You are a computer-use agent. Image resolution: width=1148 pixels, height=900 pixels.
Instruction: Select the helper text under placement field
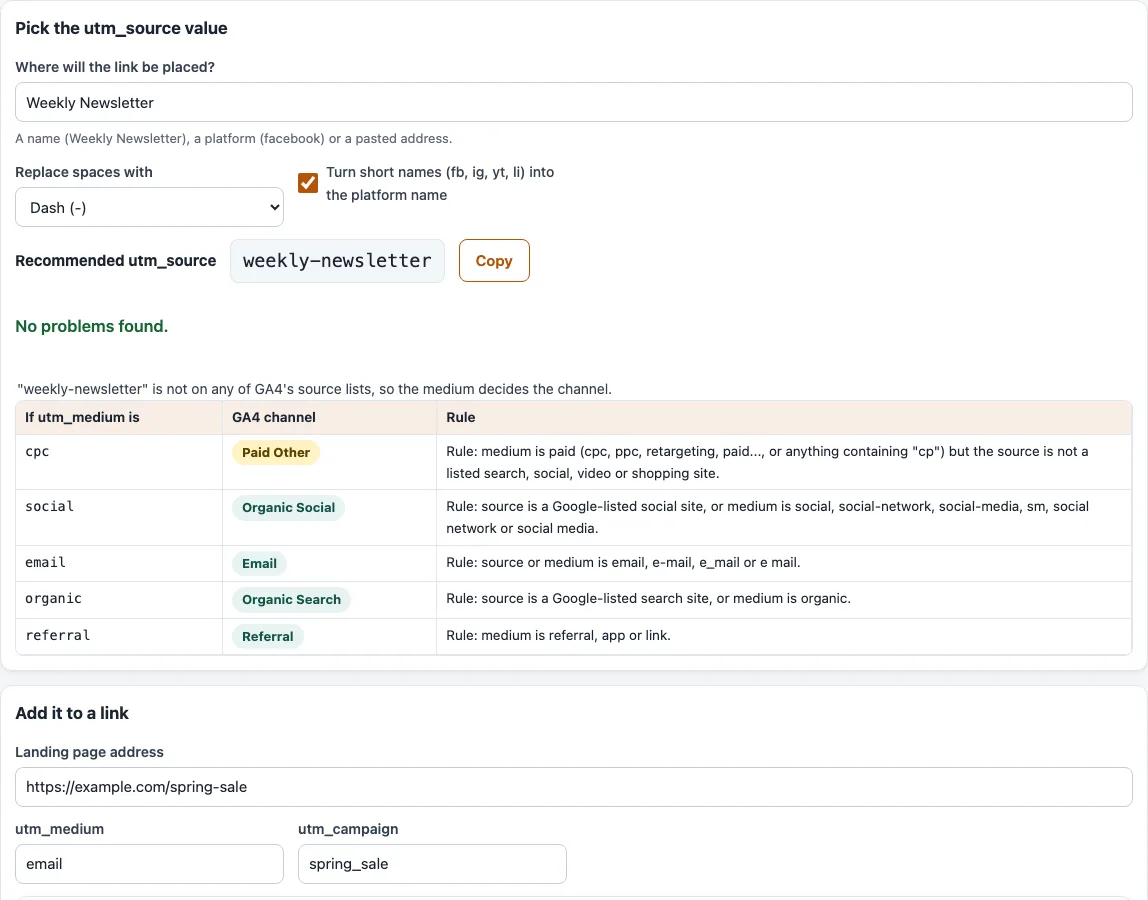pyautogui.click(x=234, y=138)
